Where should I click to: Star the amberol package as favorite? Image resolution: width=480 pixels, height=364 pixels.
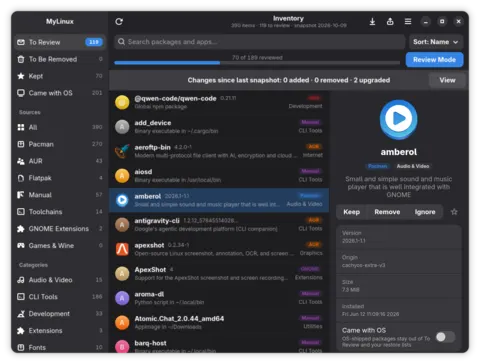(x=454, y=212)
